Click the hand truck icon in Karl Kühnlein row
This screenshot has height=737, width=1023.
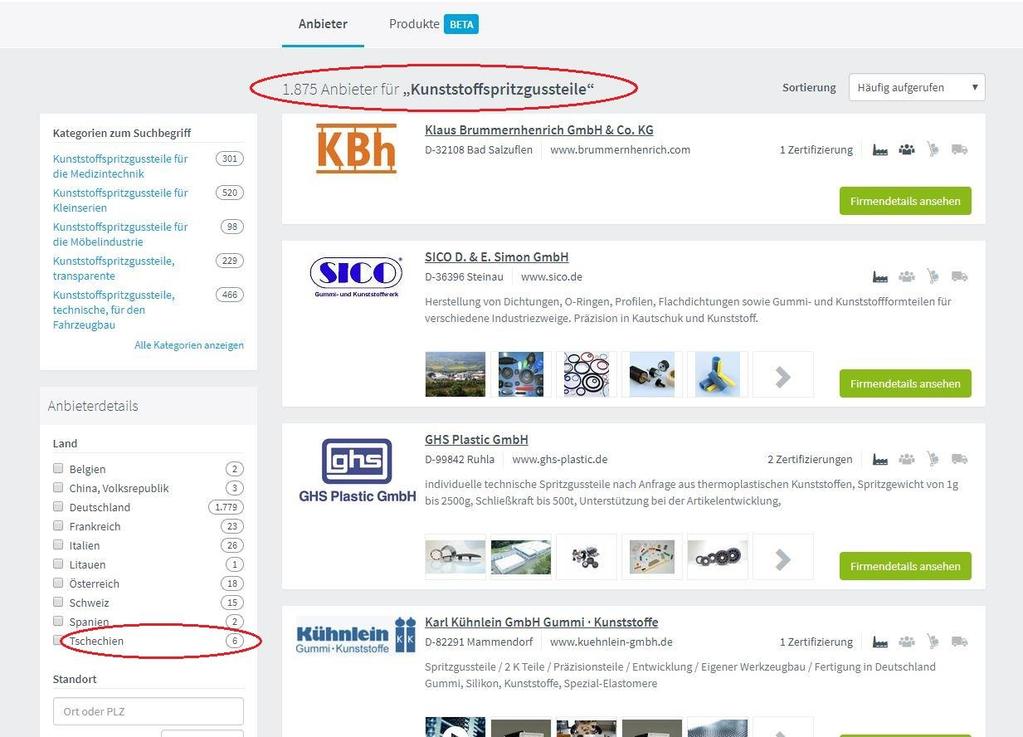click(x=933, y=642)
